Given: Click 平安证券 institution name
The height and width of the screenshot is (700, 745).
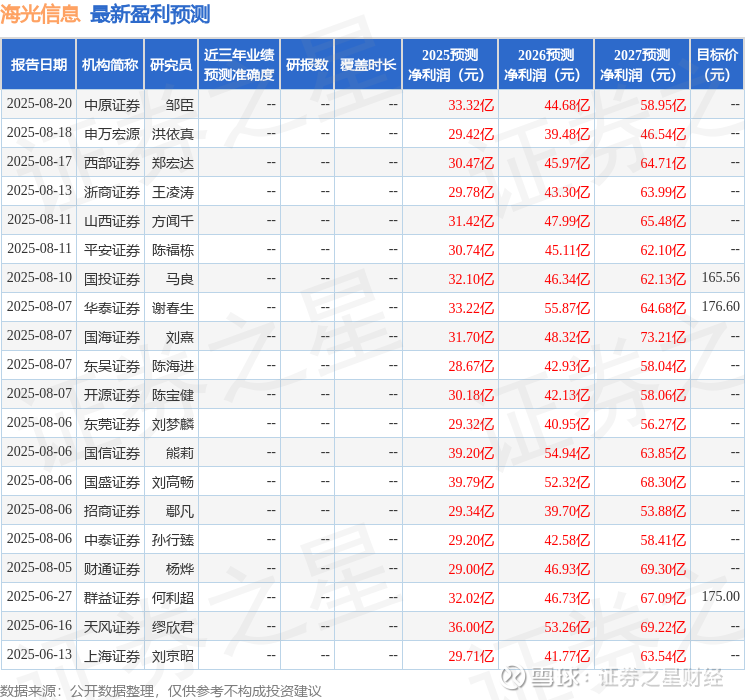Looking at the screenshot, I should [112, 250].
